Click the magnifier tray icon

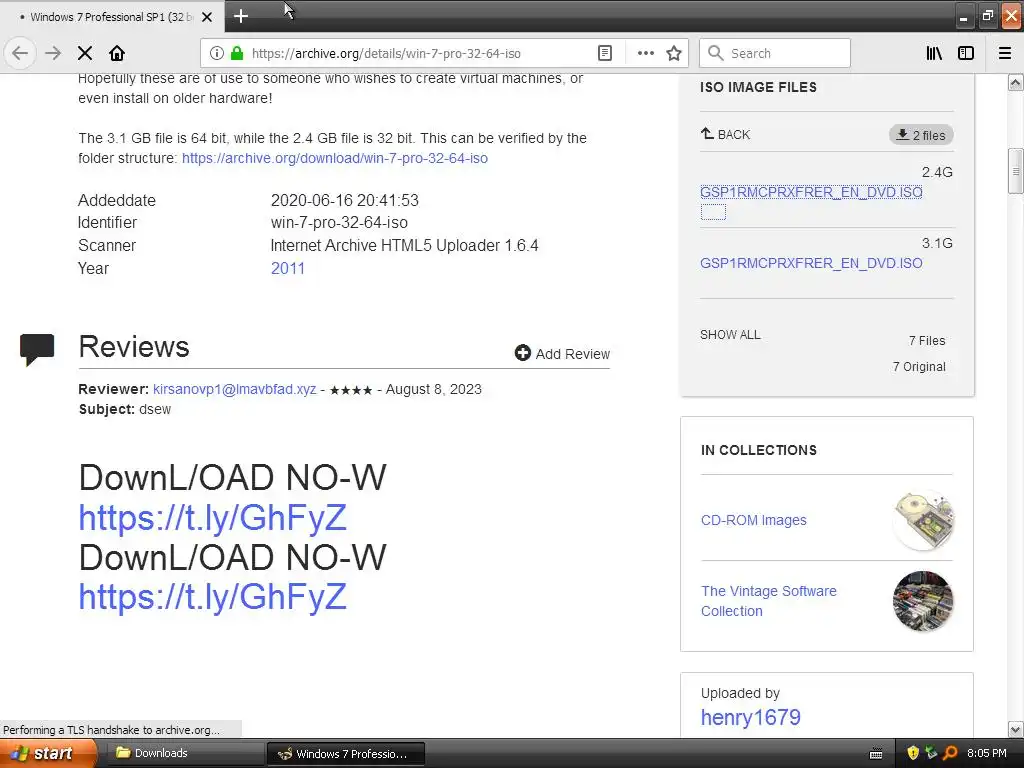[950, 753]
